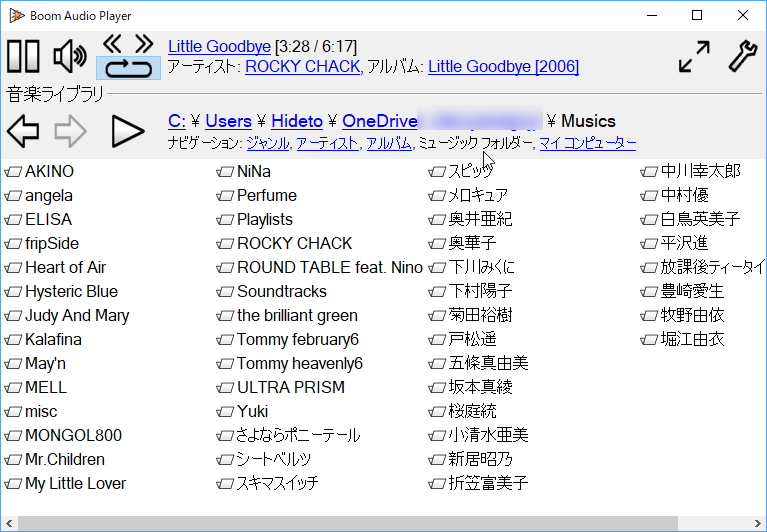Screen dimensions: 767x532
Task: Open the misc folder
Action: pyautogui.click(x=31, y=411)
